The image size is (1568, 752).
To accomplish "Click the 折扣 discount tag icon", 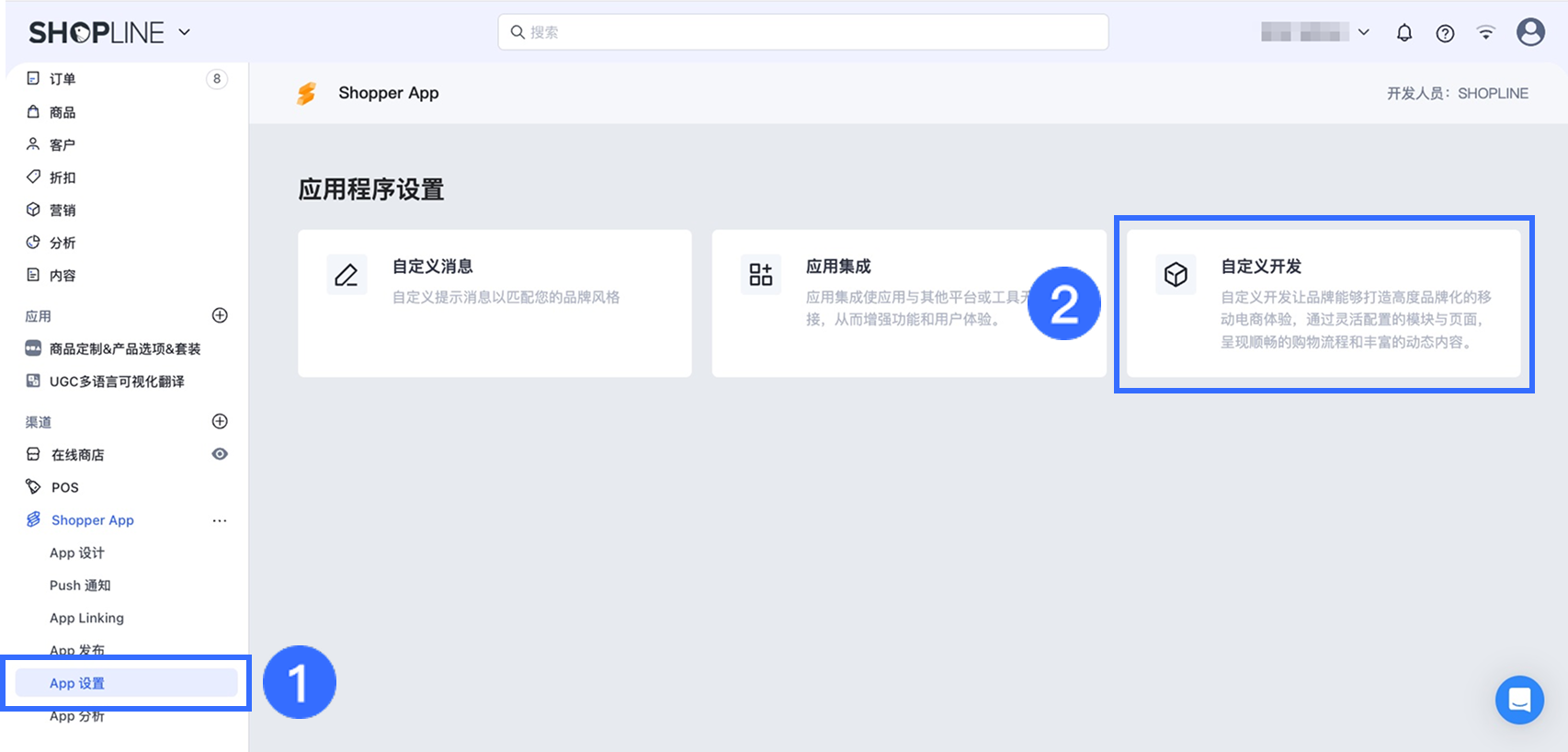I will pos(33,177).
